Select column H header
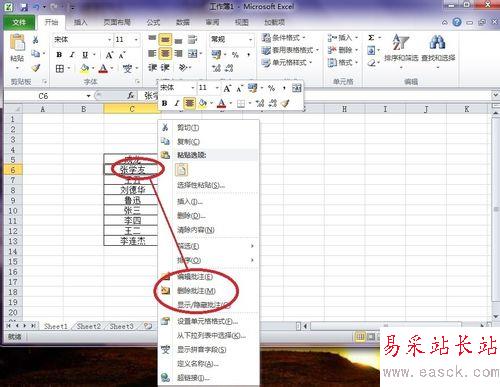 344,109
